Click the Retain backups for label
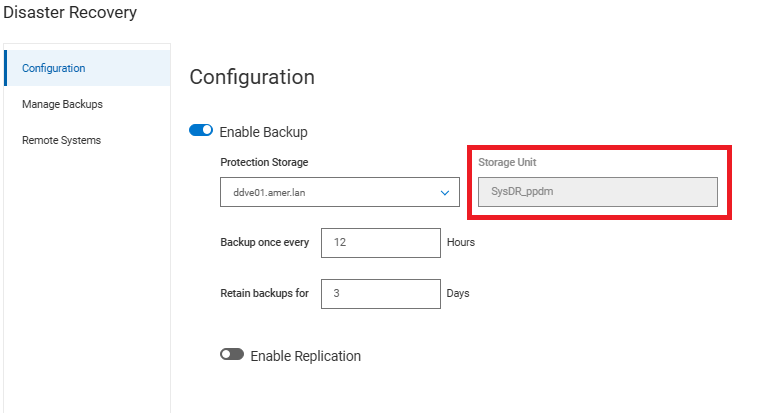Viewport: 782px width, 413px height. (264, 294)
